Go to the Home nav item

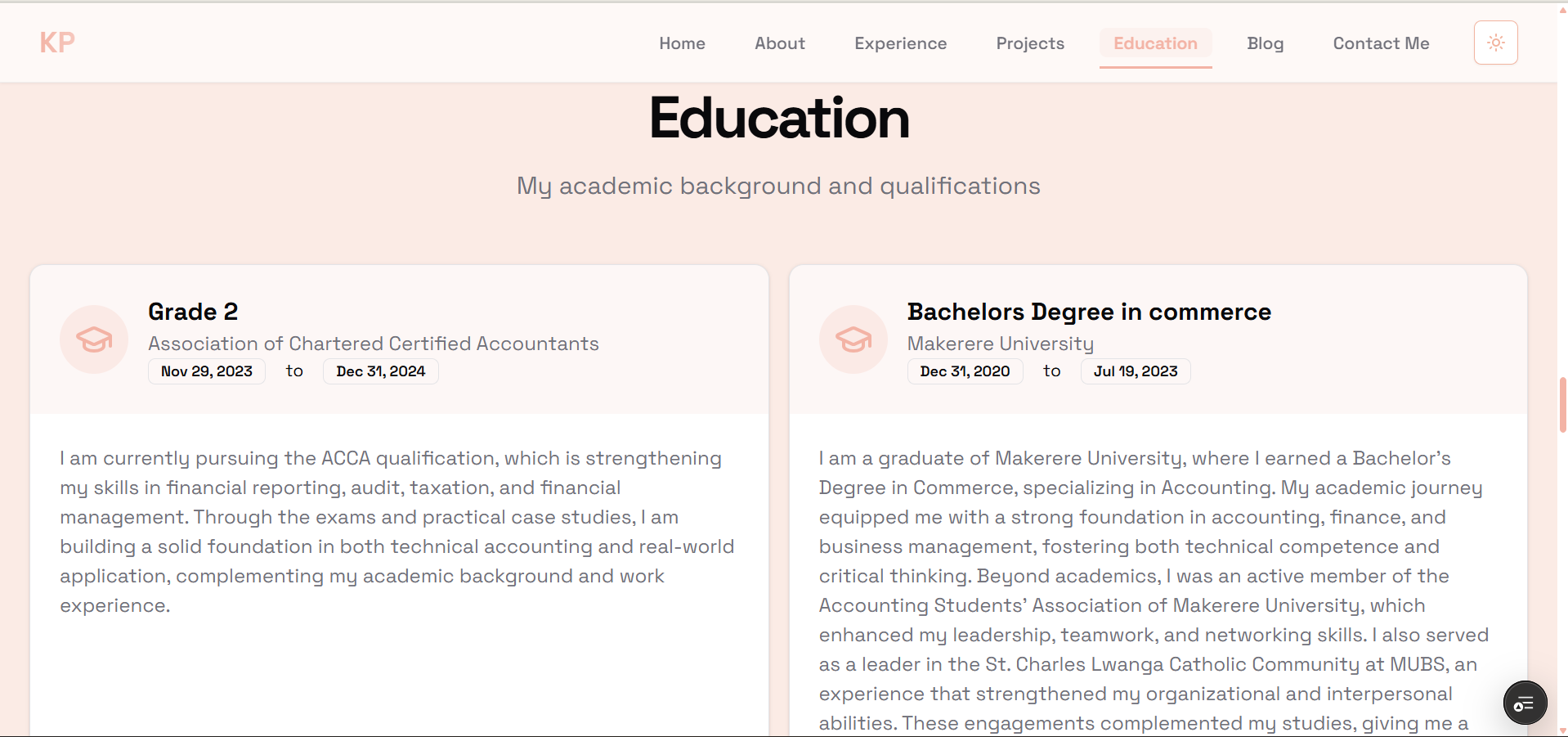(x=682, y=43)
